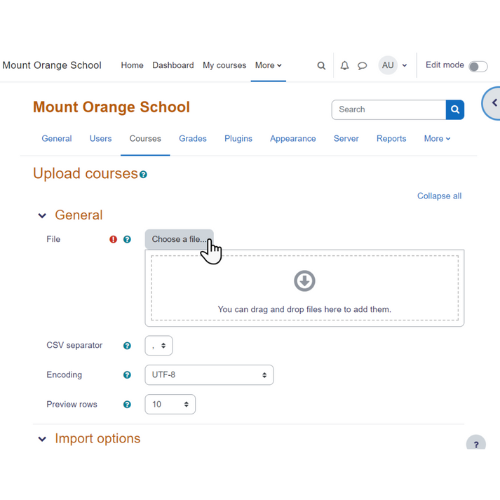Click the Choose a file button
The width and height of the screenshot is (500, 500).
[179, 239]
